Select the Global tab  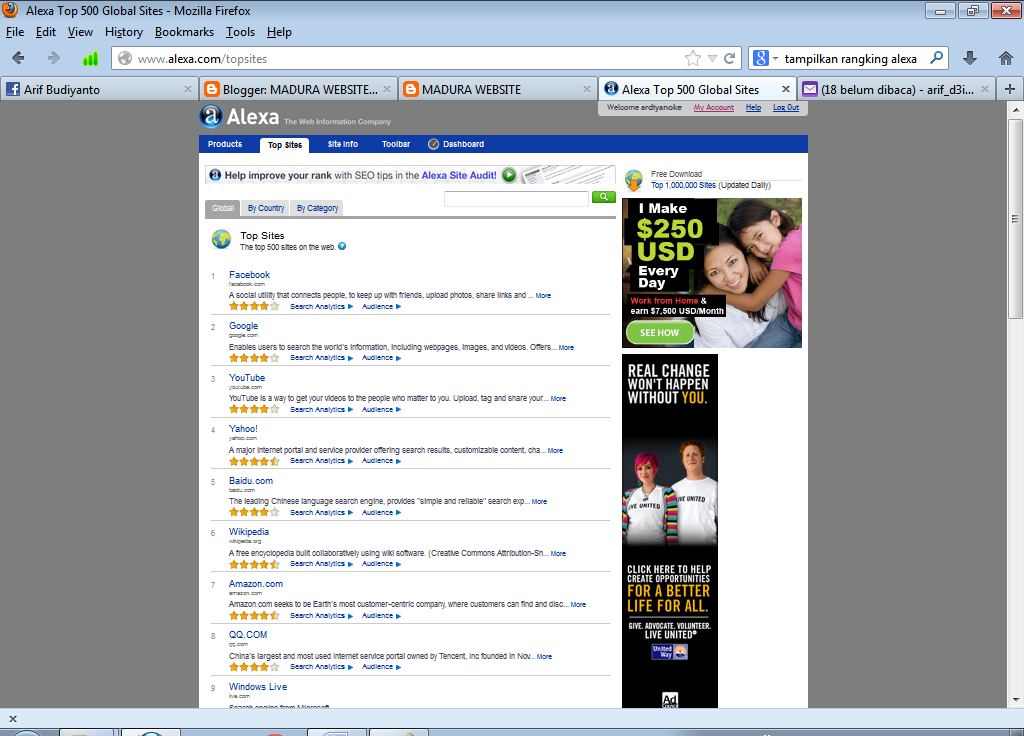pyautogui.click(x=223, y=208)
